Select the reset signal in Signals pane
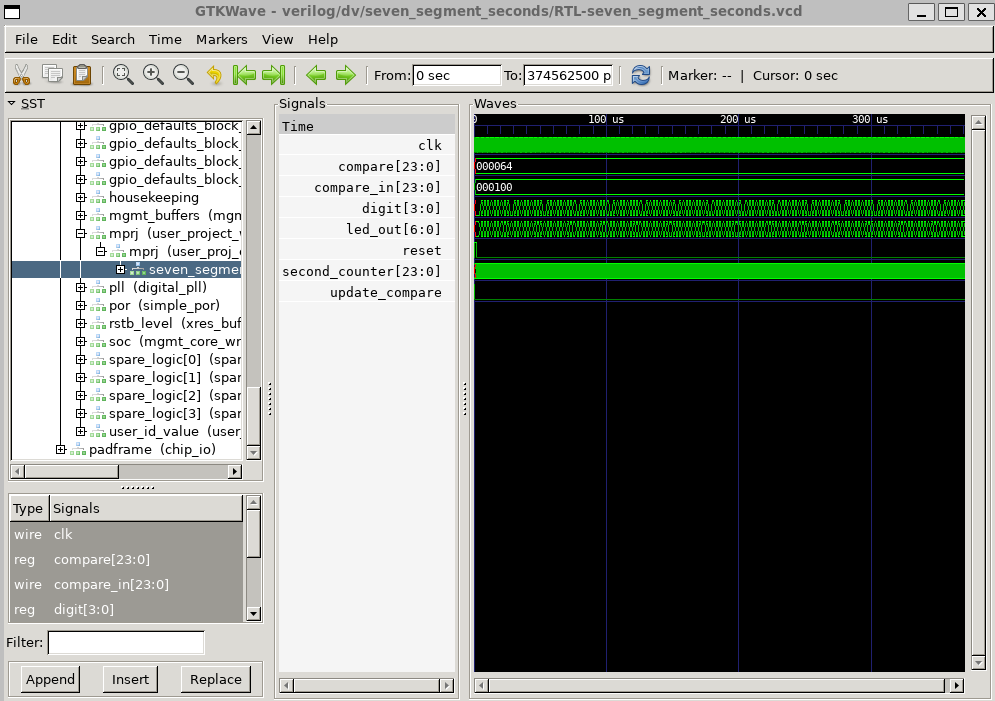The height and width of the screenshot is (701, 995). click(422, 251)
